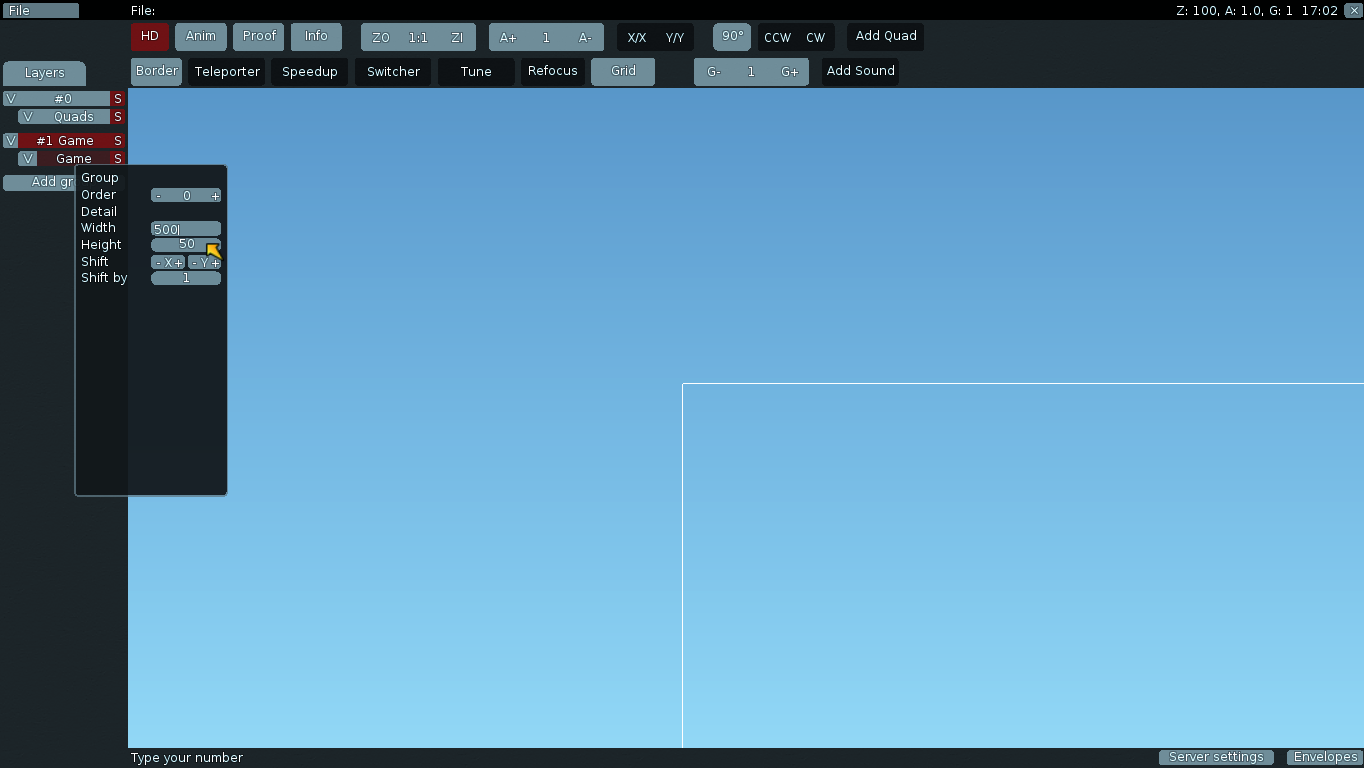Screen dimensions: 1364x768
Task: Hide group #0 with its V toggle
Action: (11, 99)
